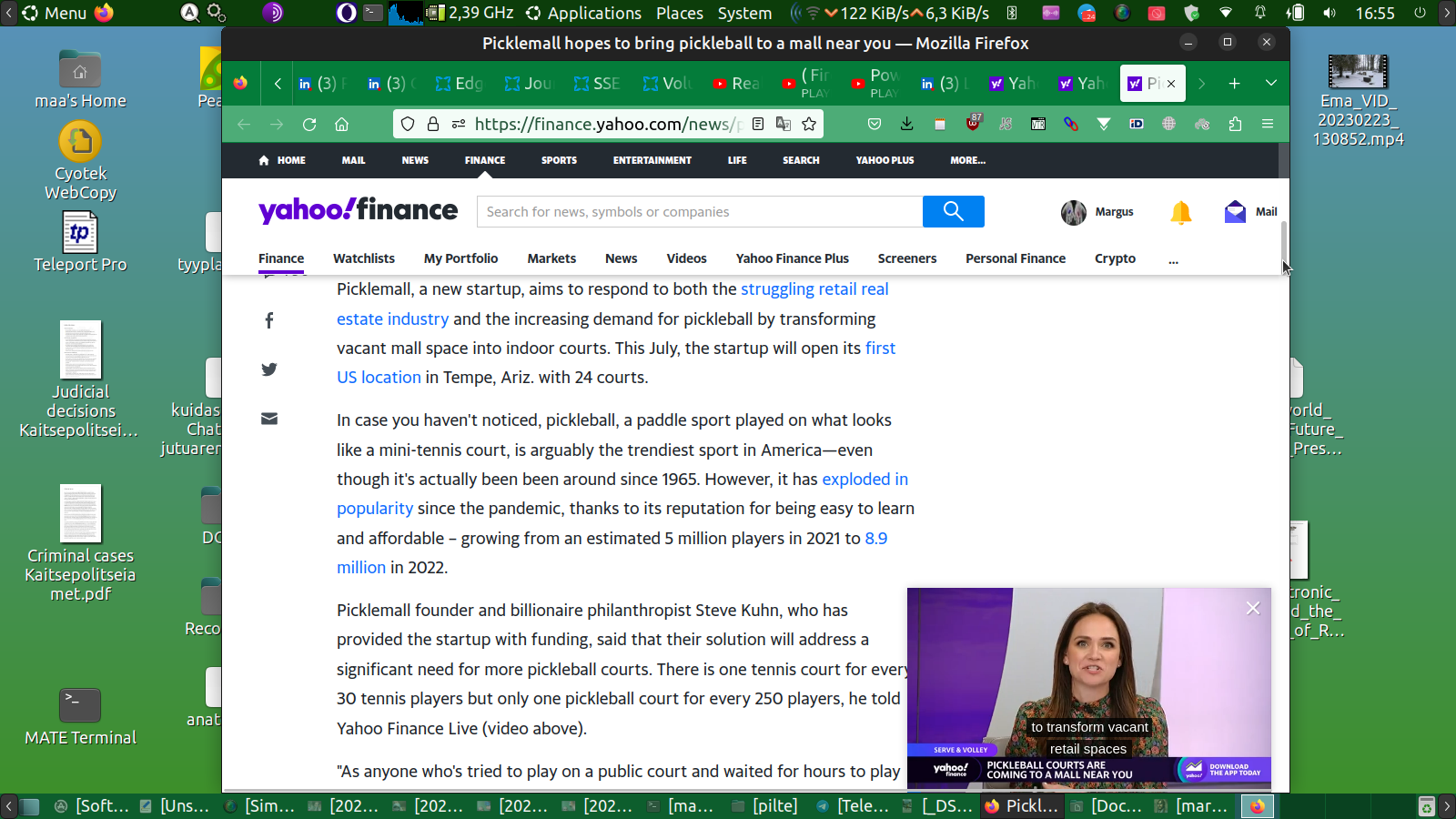This screenshot has width=1456, height=819.
Task: Switch to [pilte] taskbar window
Action: [765, 806]
